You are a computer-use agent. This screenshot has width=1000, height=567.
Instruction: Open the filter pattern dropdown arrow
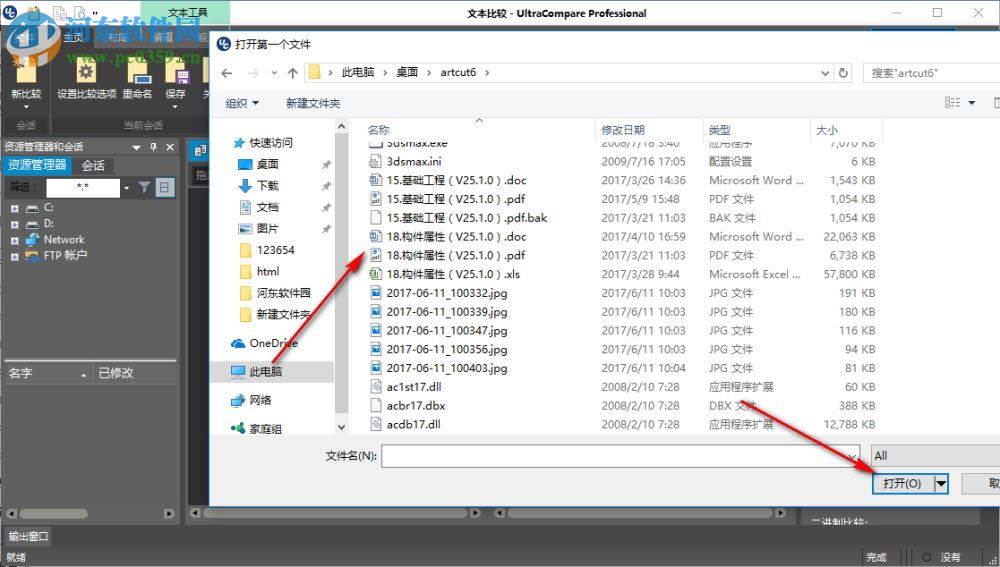point(127,188)
